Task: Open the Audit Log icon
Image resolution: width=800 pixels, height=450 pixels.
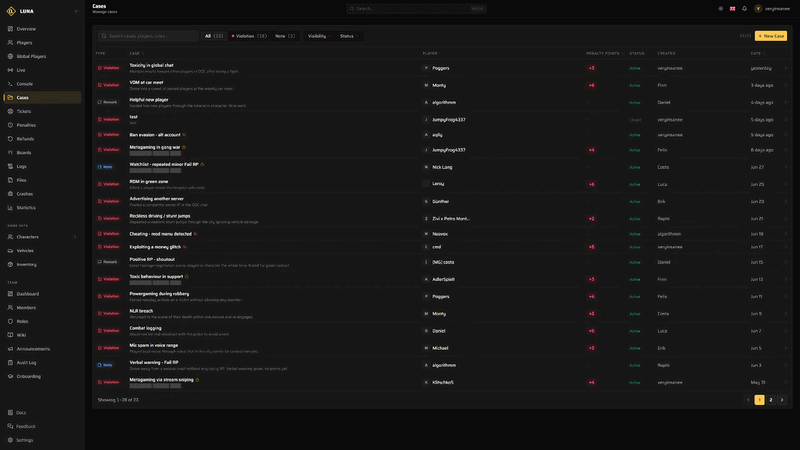Action: click(x=10, y=363)
